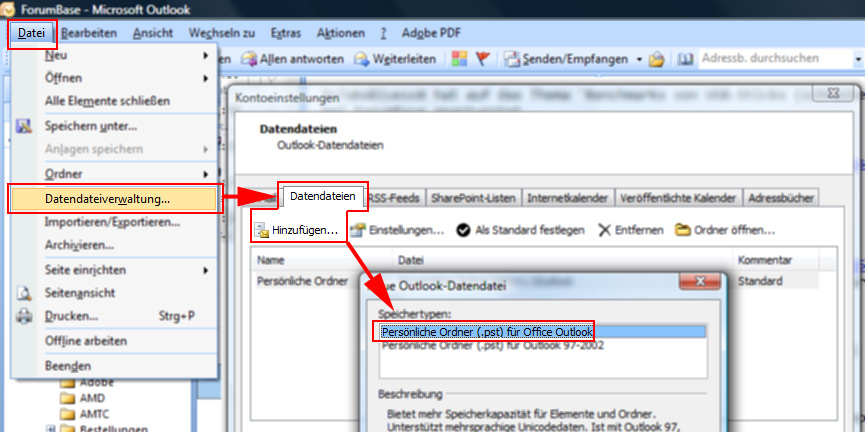Viewport: 865px width, 432px height.
Task: Click the Einstellungen icon
Action: click(359, 230)
